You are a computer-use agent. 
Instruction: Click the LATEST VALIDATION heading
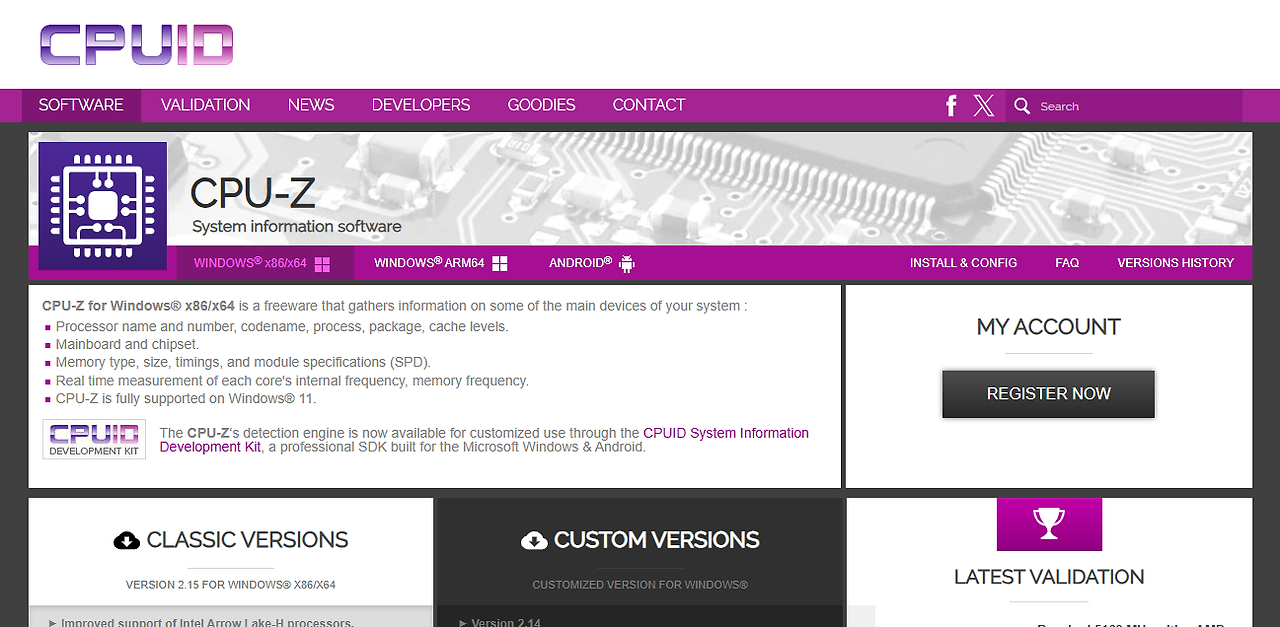click(1049, 577)
